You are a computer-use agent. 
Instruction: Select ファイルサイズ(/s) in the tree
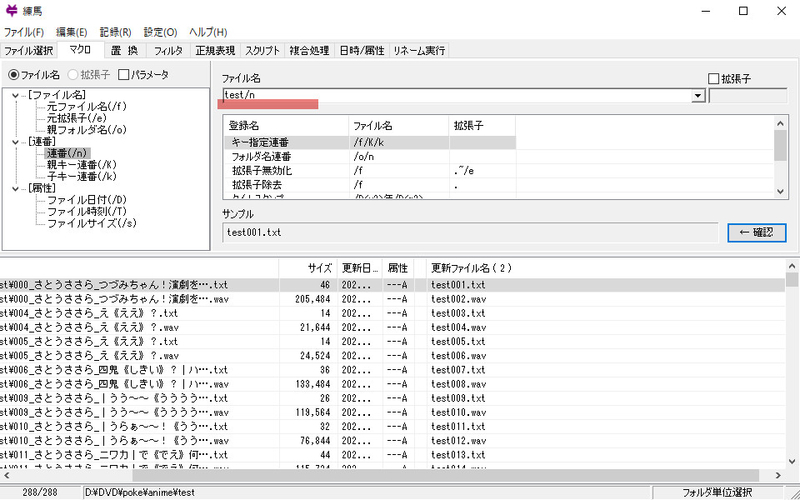coord(92,223)
